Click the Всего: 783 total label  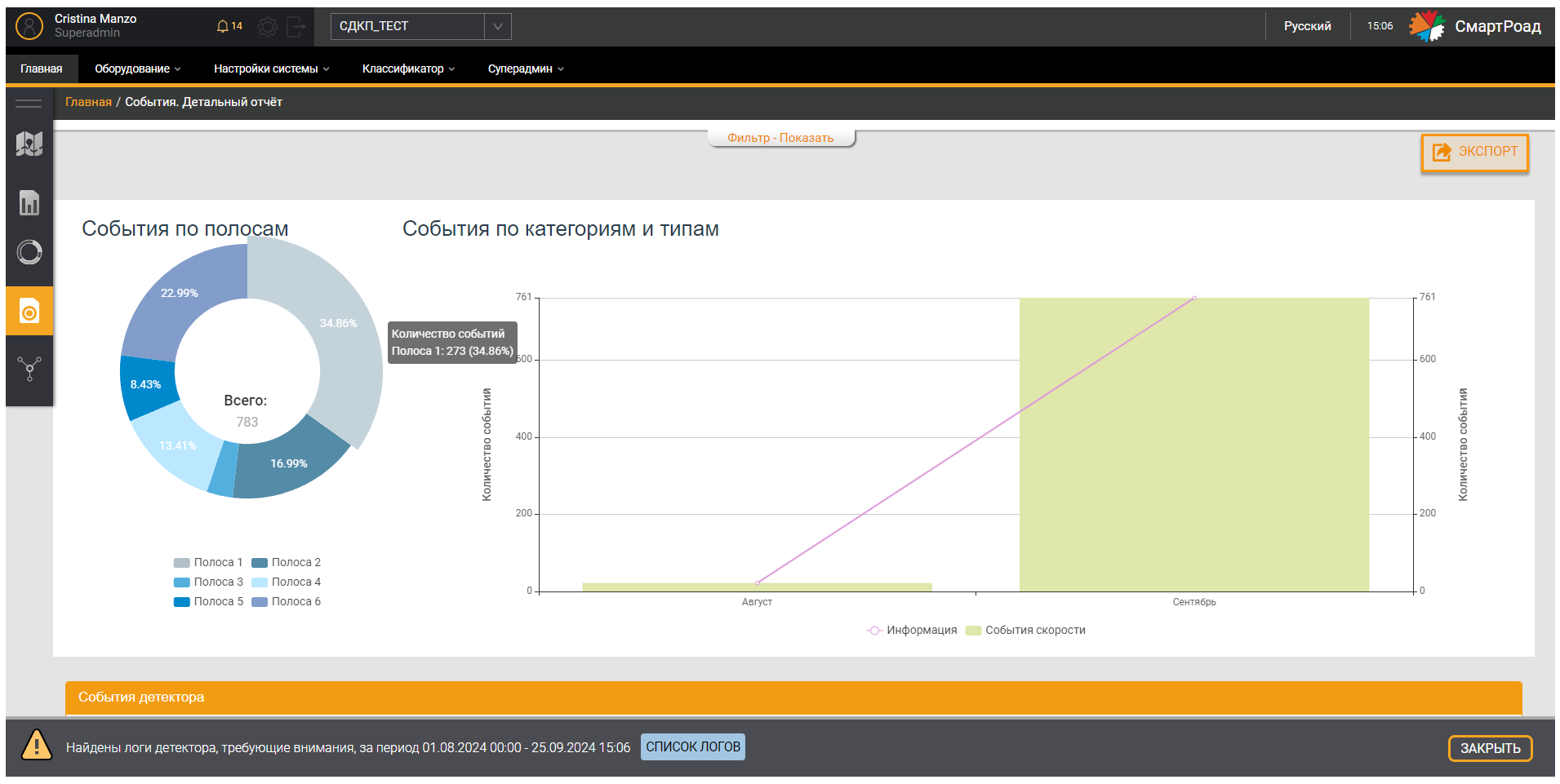tap(247, 411)
